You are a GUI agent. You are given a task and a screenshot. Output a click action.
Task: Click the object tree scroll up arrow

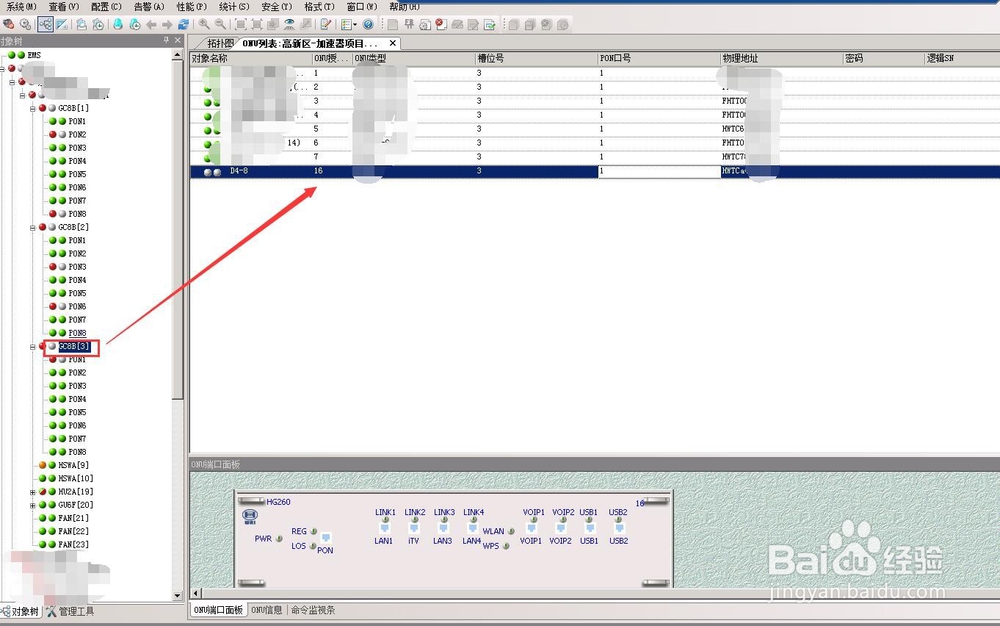pos(177,55)
